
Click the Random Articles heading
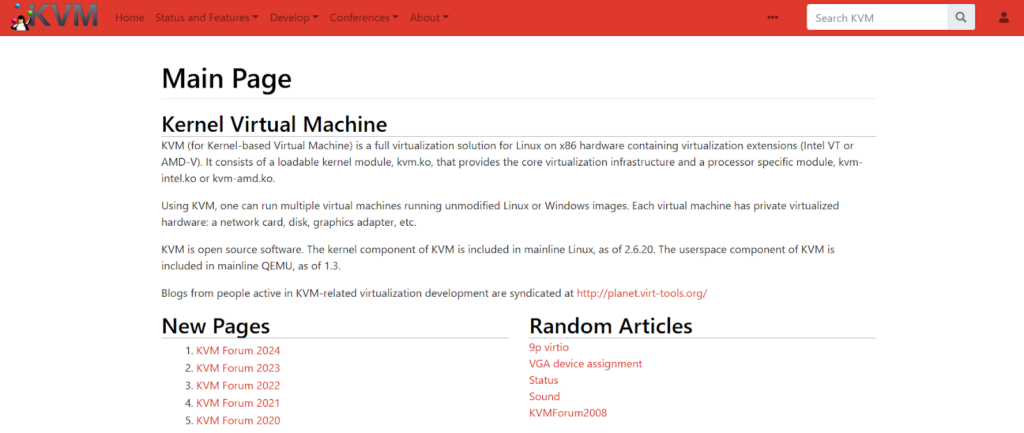[611, 326]
